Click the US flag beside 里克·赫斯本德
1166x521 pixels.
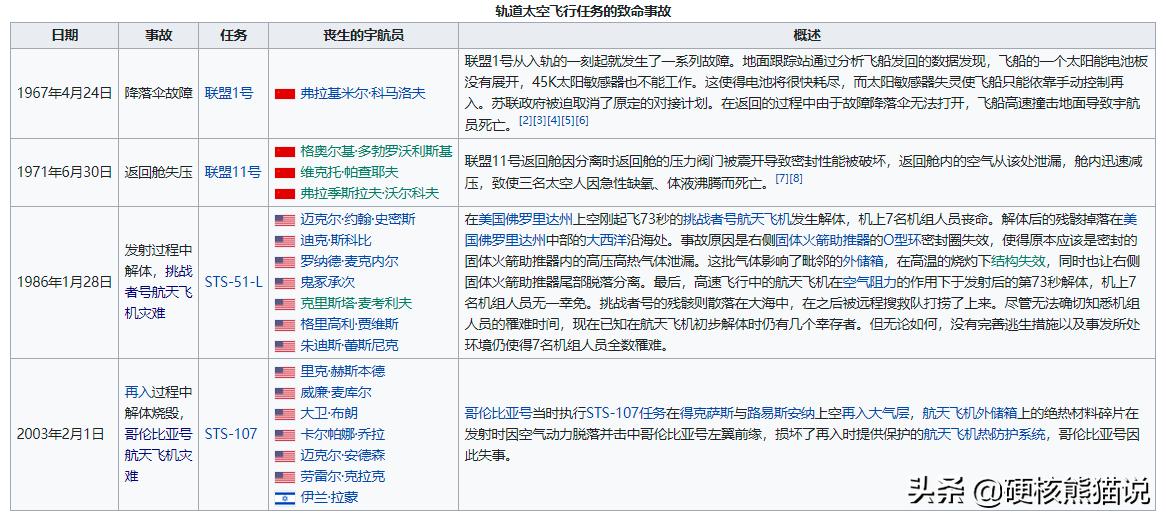point(285,372)
